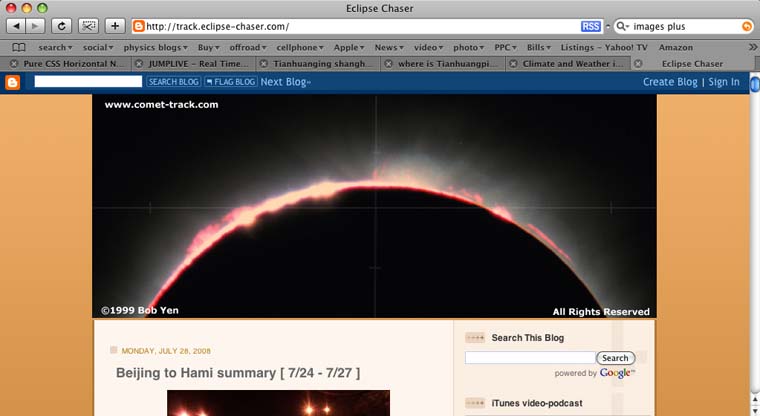Select the Eclipse Chaser tab

pyautogui.click(x=692, y=64)
